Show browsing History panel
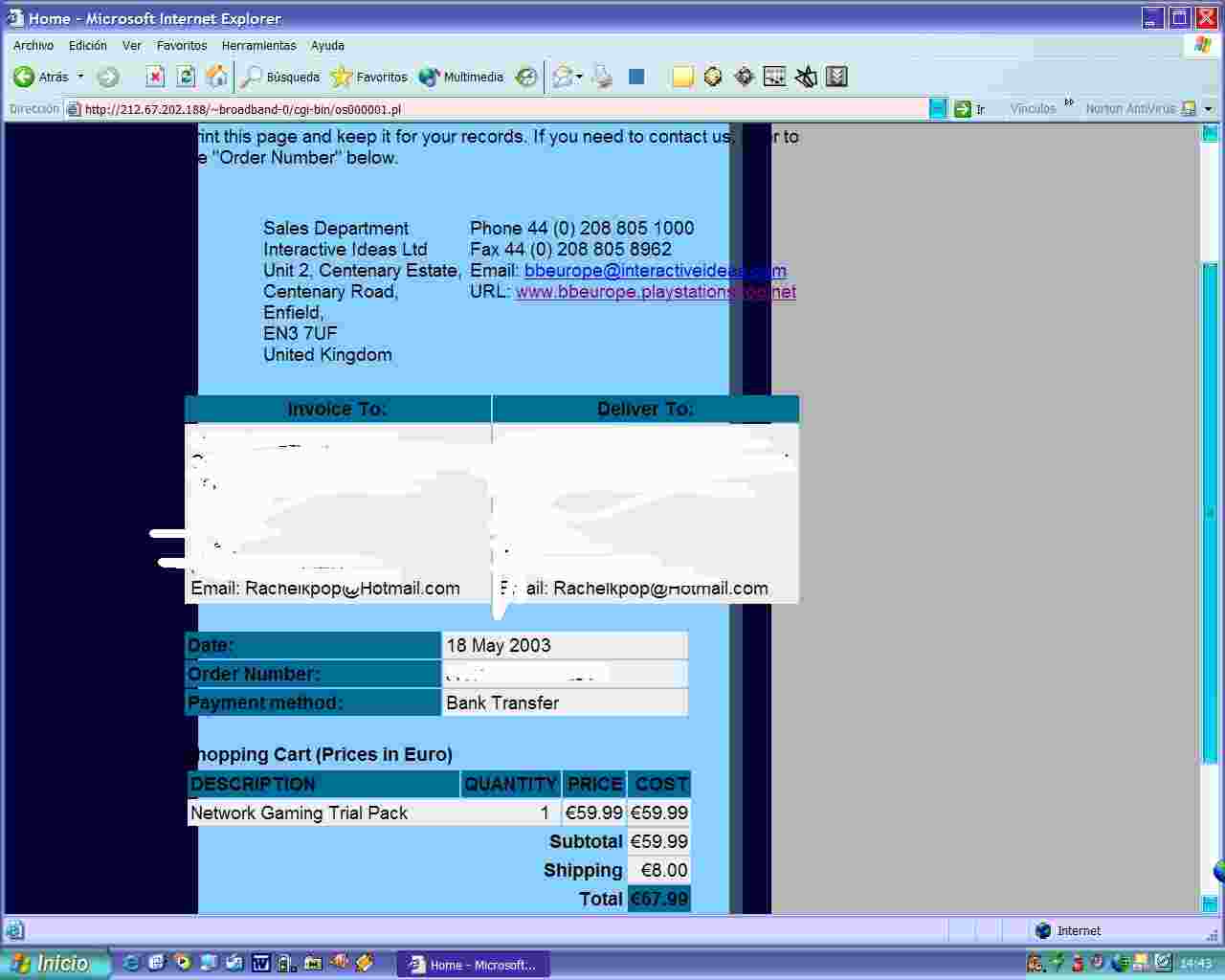 click(x=526, y=77)
